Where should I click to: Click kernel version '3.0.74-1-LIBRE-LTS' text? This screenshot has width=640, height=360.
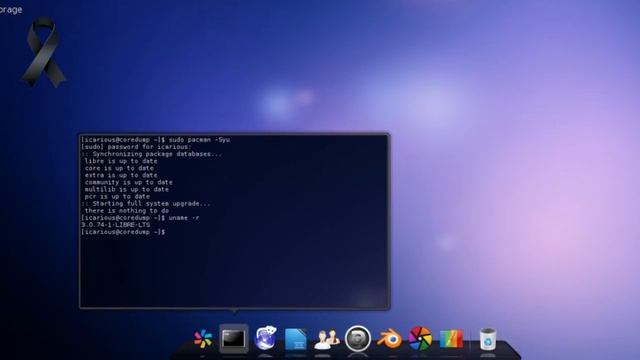(x=116, y=225)
